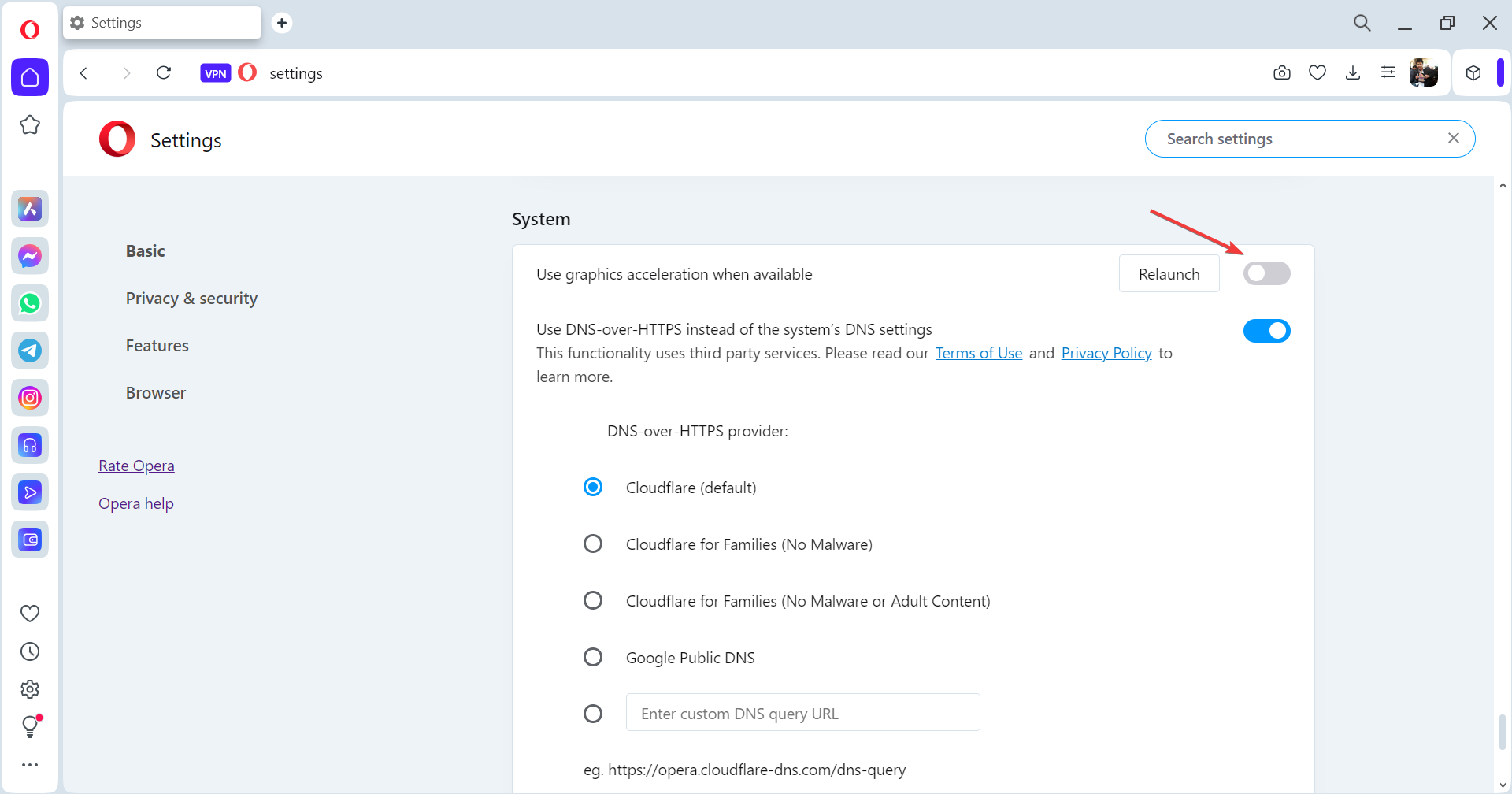Open the Privacy Policy link
1512x794 pixels.
coord(1106,354)
